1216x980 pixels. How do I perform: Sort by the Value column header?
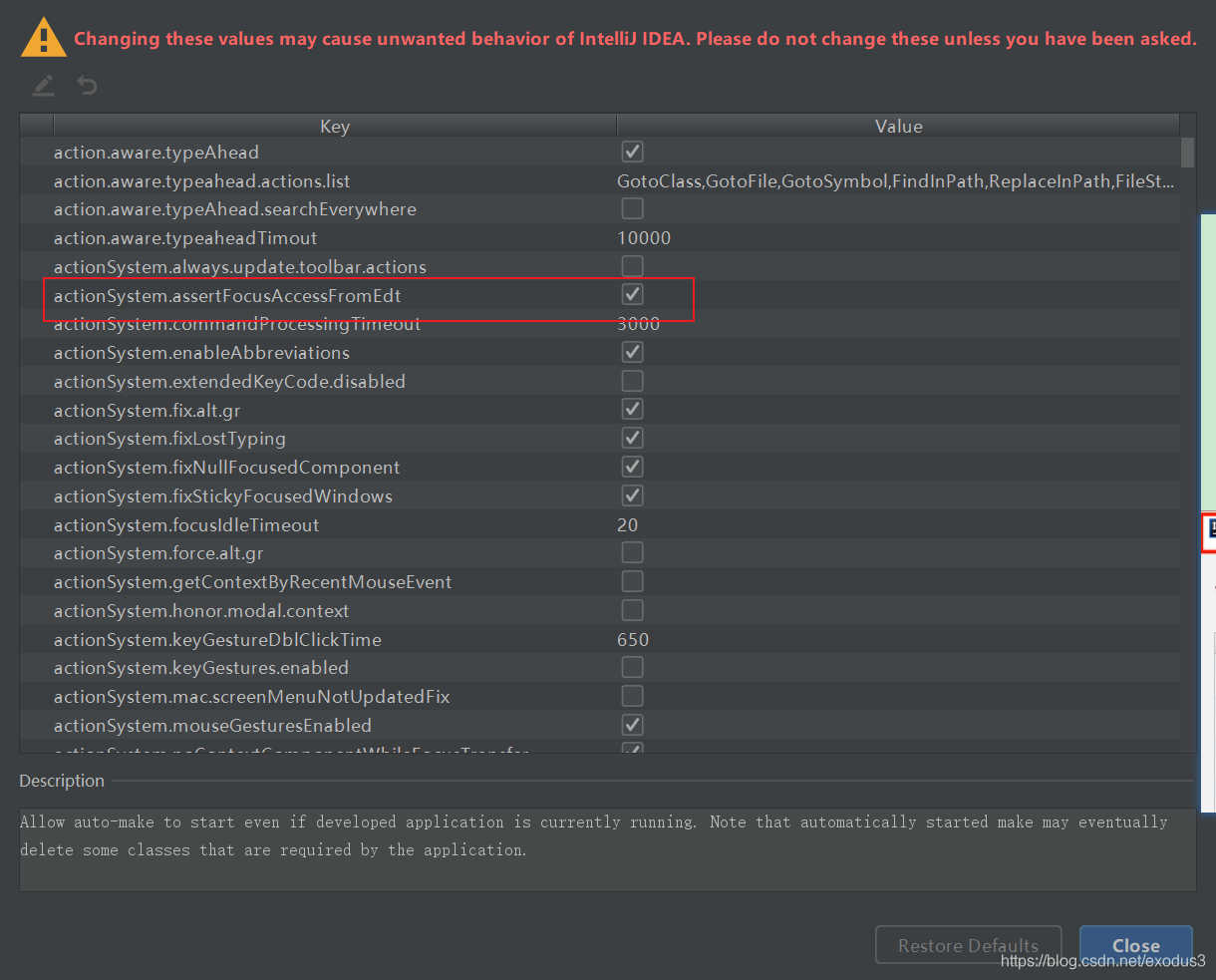[x=898, y=126]
